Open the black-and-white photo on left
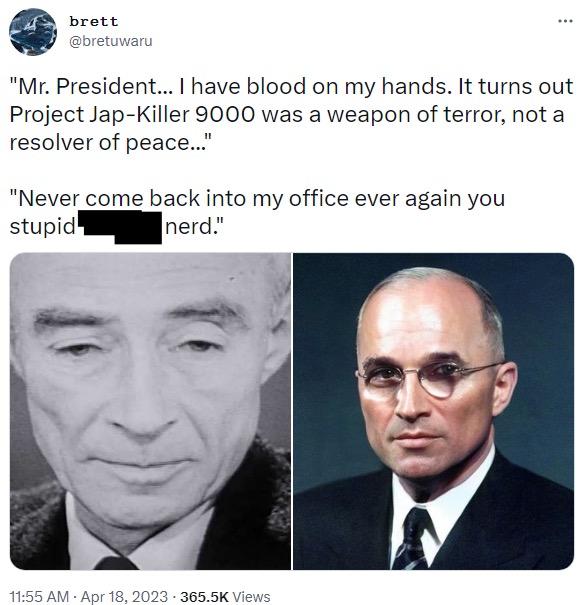The image size is (588, 605). [x=150, y=411]
